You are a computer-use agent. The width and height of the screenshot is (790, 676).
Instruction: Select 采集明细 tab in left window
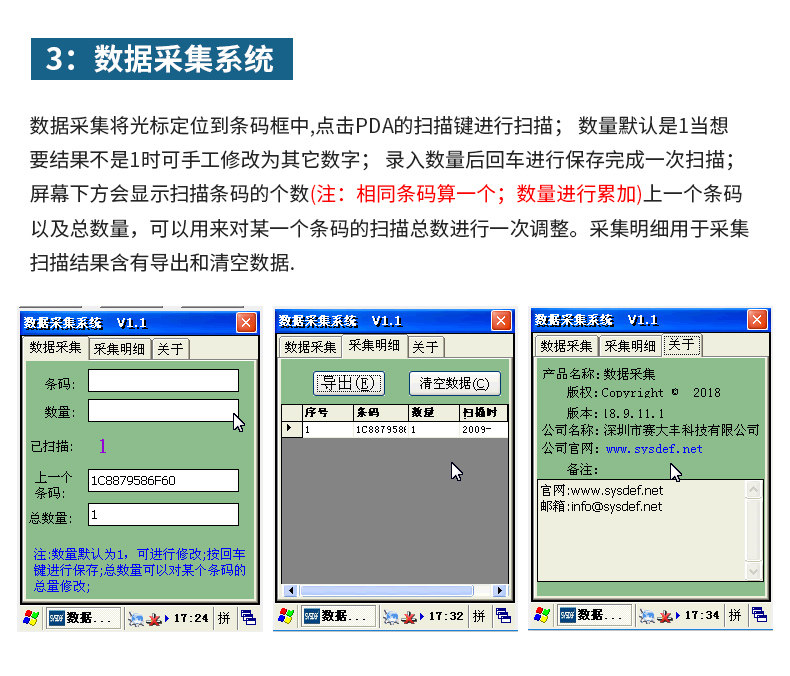tap(120, 349)
